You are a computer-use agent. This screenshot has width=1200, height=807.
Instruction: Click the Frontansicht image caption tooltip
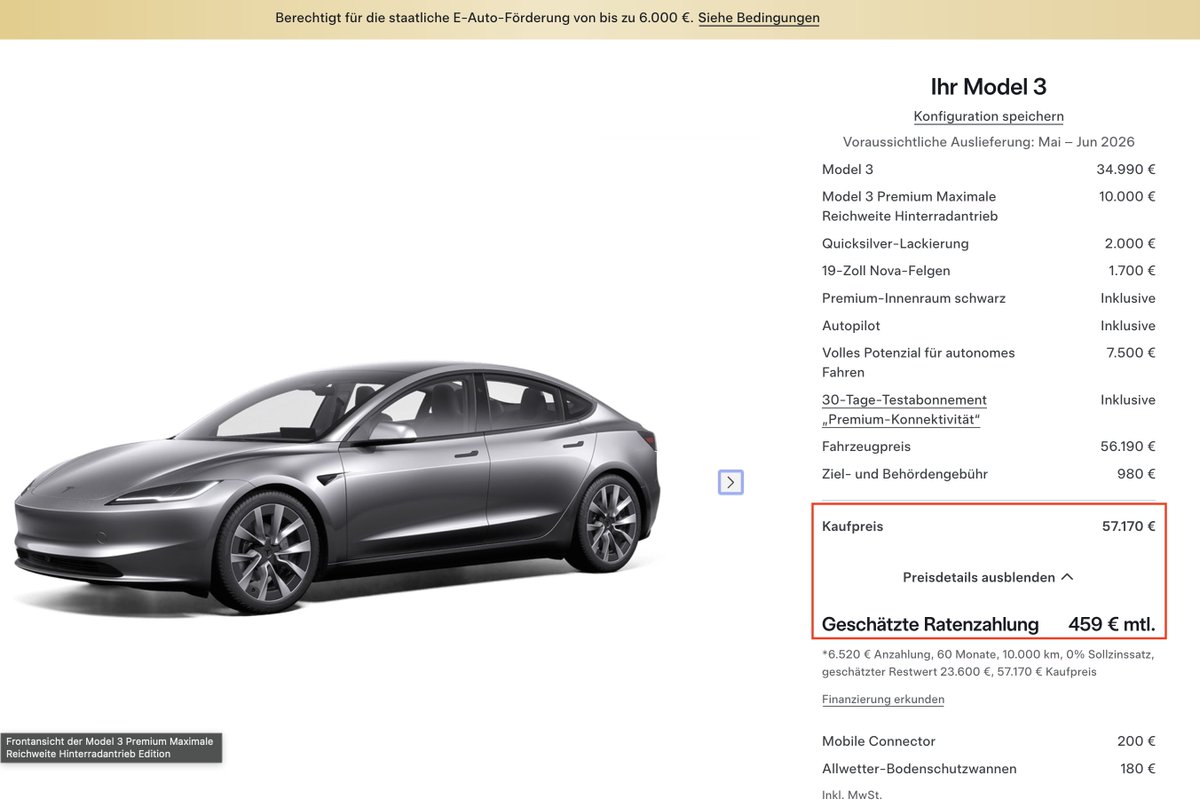(x=111, y=748)
